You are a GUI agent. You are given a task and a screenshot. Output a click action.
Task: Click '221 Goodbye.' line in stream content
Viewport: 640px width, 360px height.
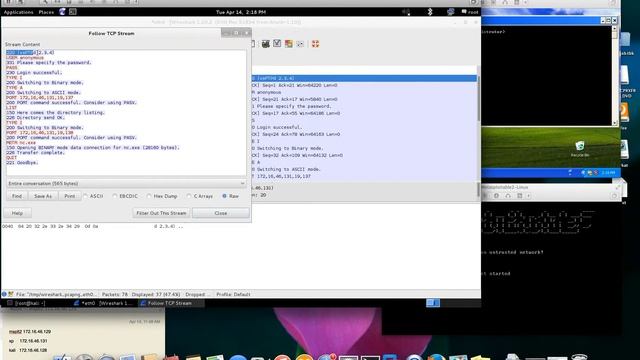(22, 163)
